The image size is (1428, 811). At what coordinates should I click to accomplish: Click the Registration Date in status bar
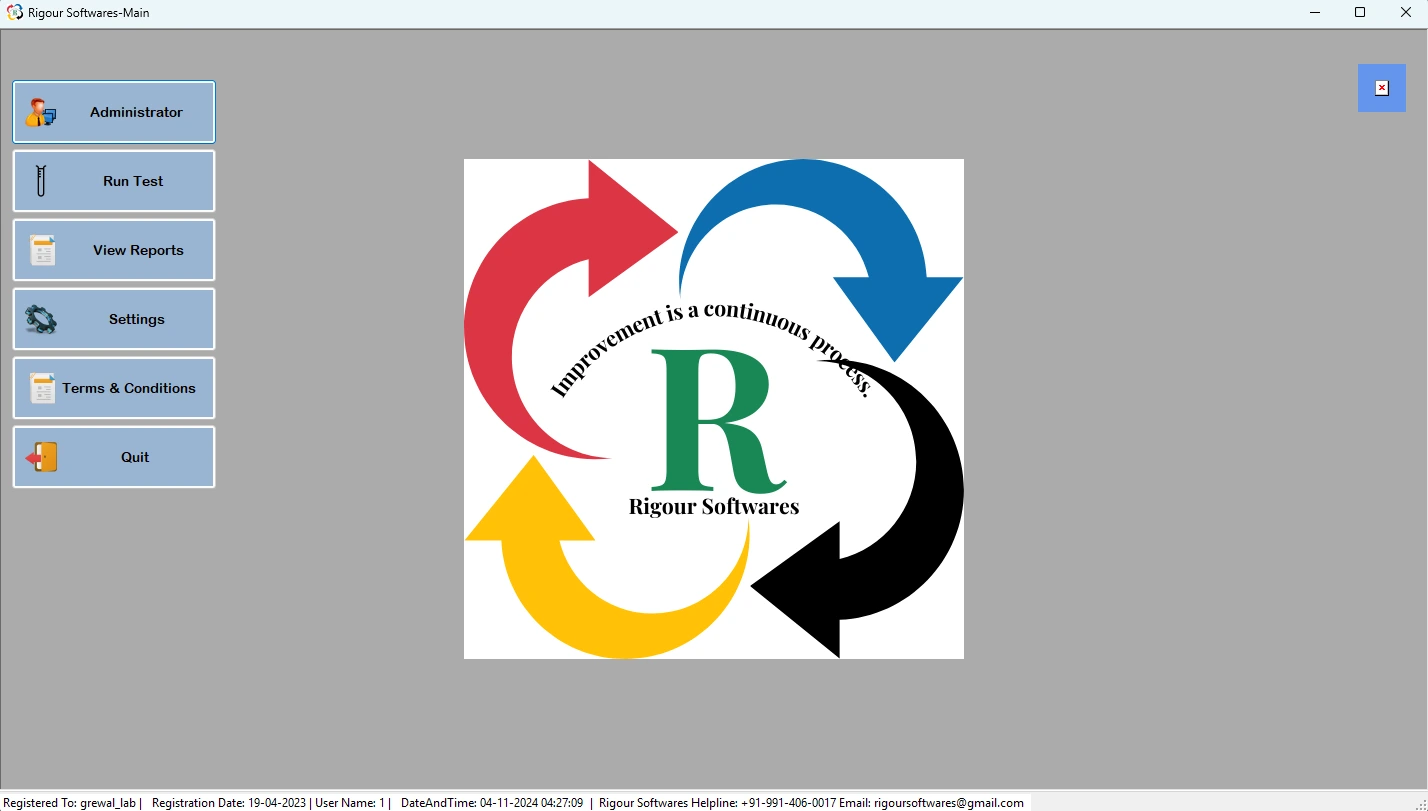click(228, 803)
